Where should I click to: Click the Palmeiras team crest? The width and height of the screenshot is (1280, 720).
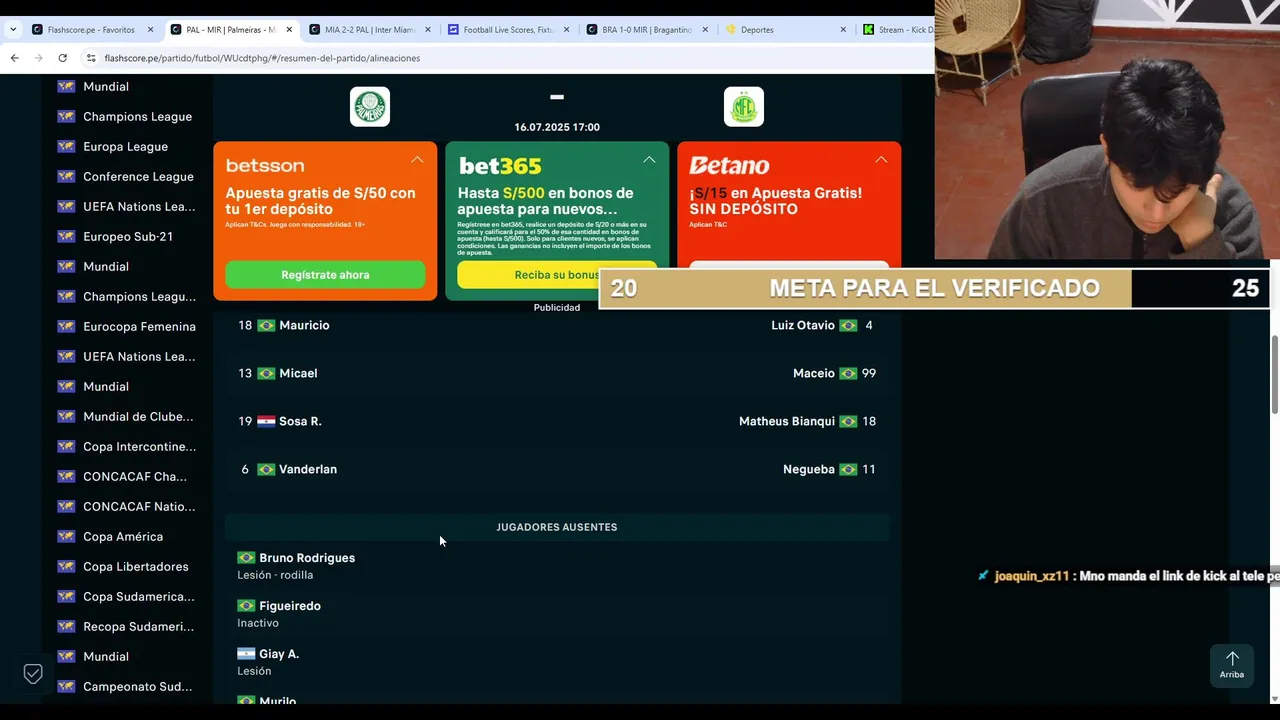370,107
